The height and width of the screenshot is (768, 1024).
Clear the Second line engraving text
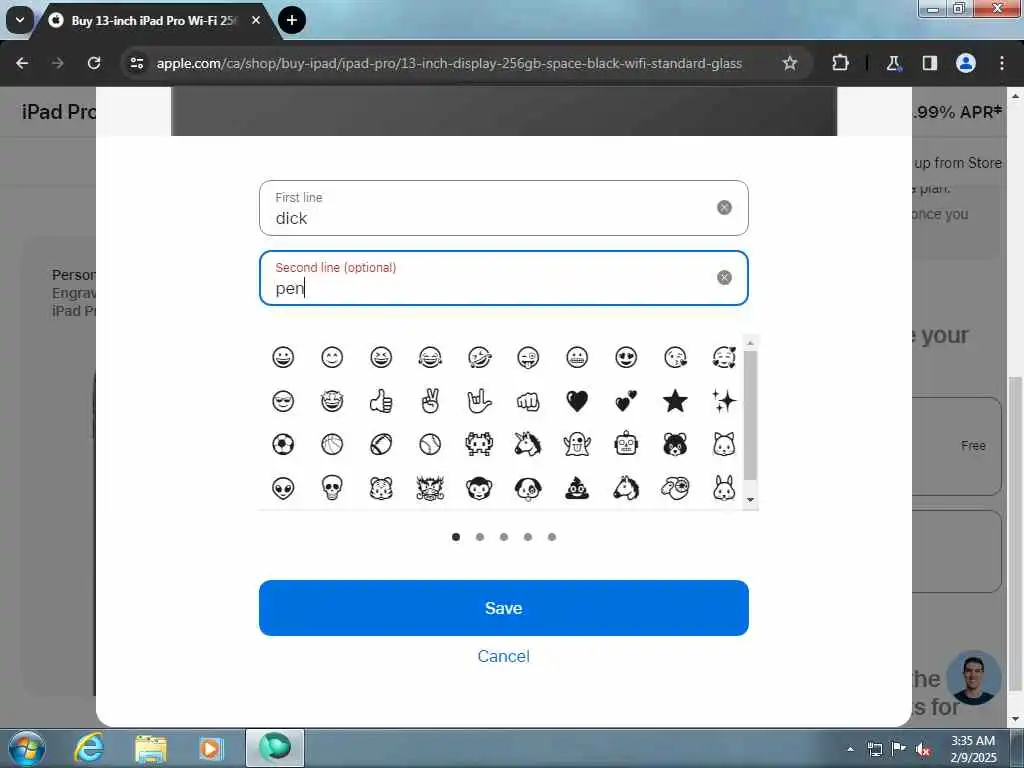(x=724, y=278)
